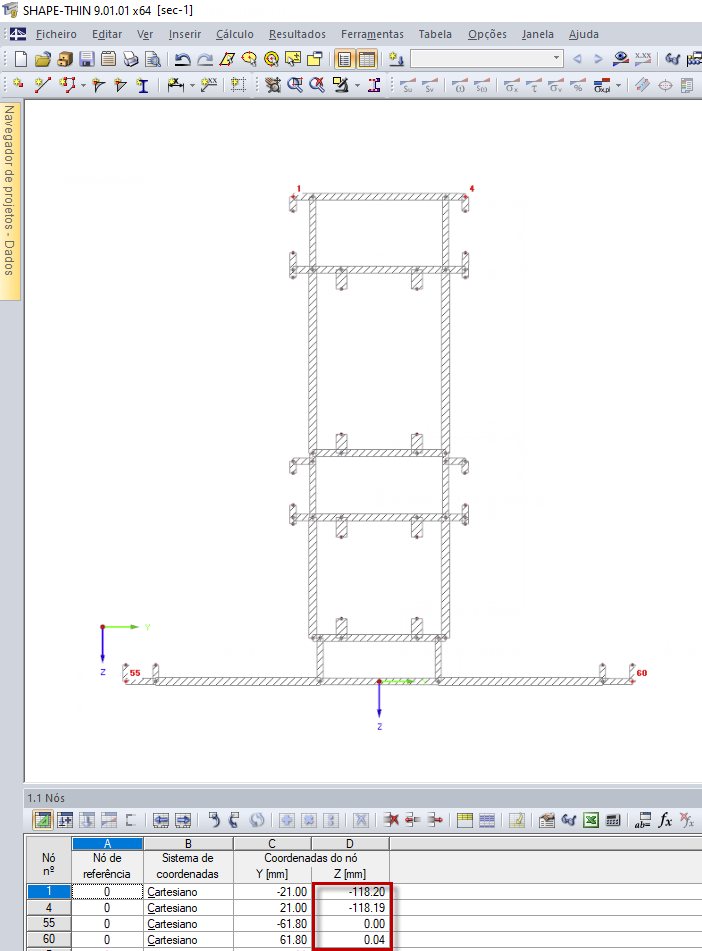The height and width of the screenshot is (951, 702).
Task: Toggle the eye visibility icon in toolbar
Action: 620,59
